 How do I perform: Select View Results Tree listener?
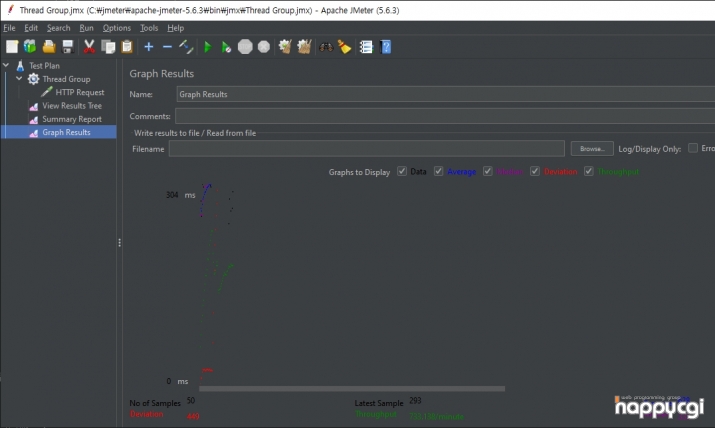coord(72,105)
